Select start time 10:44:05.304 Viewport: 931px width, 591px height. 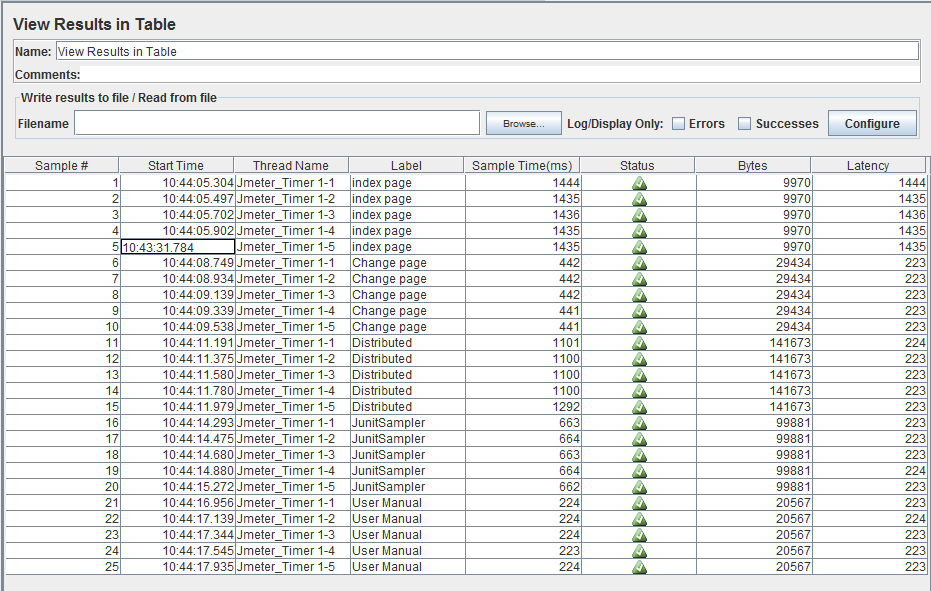178,183
